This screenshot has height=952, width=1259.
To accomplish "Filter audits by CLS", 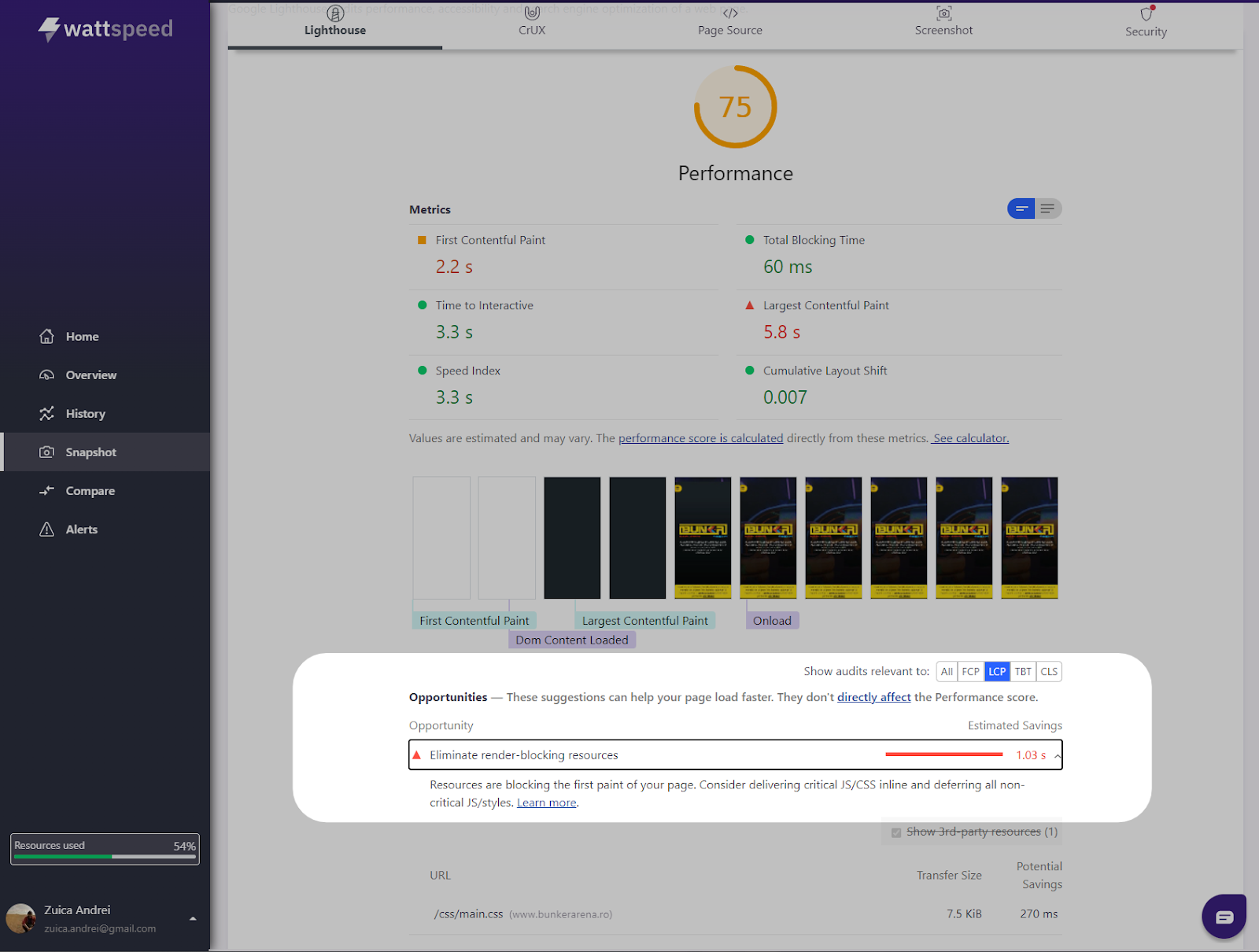I will pyautogui.click(x=1049, y=671).
